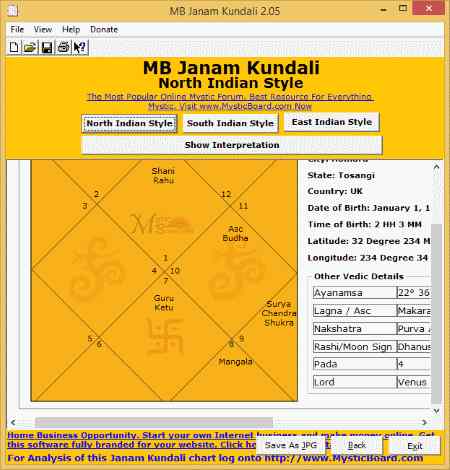Click the 'Date of Birth' line
The width and height of the screenshot is (450, 470).
369,208
